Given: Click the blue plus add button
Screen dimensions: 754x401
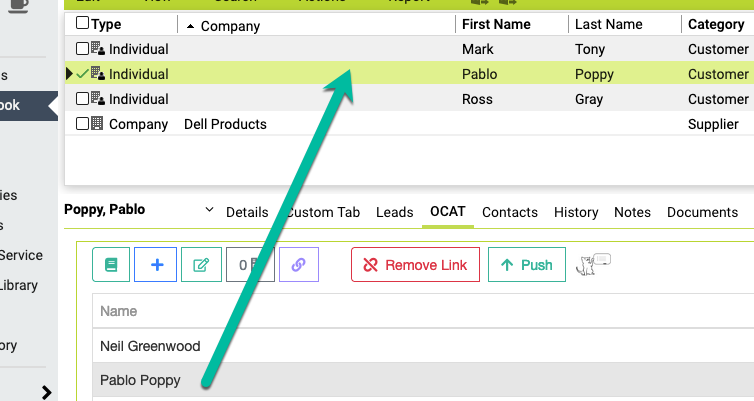Looking at the screenshot, I should pyautogui.click(x=156, y=265).
